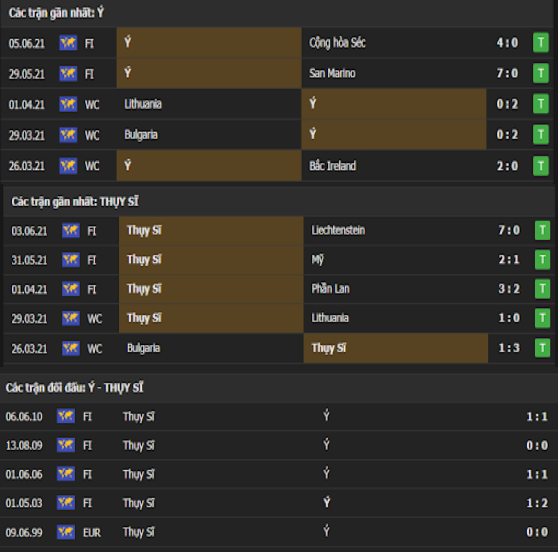Select the 'Các trận đối đầu: Ý - THỤY SĨ' header
558x552 pixels.
point(74,388)
